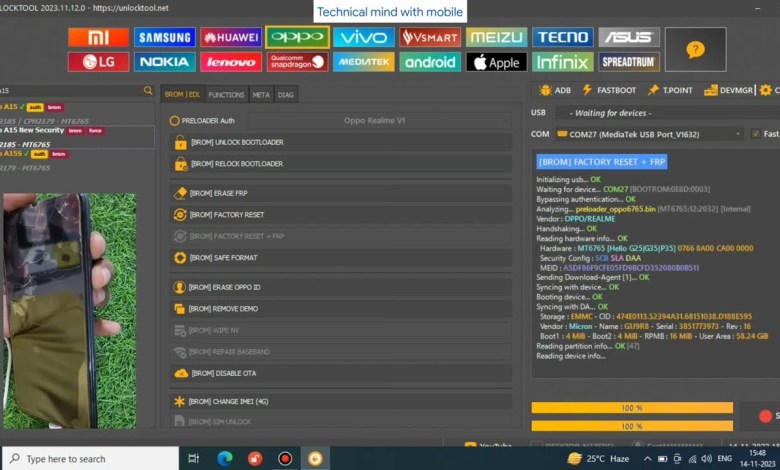
Task: Click [BROM] FACTORY RESET button
Action: pyautogui.click(x=341, y=215)
